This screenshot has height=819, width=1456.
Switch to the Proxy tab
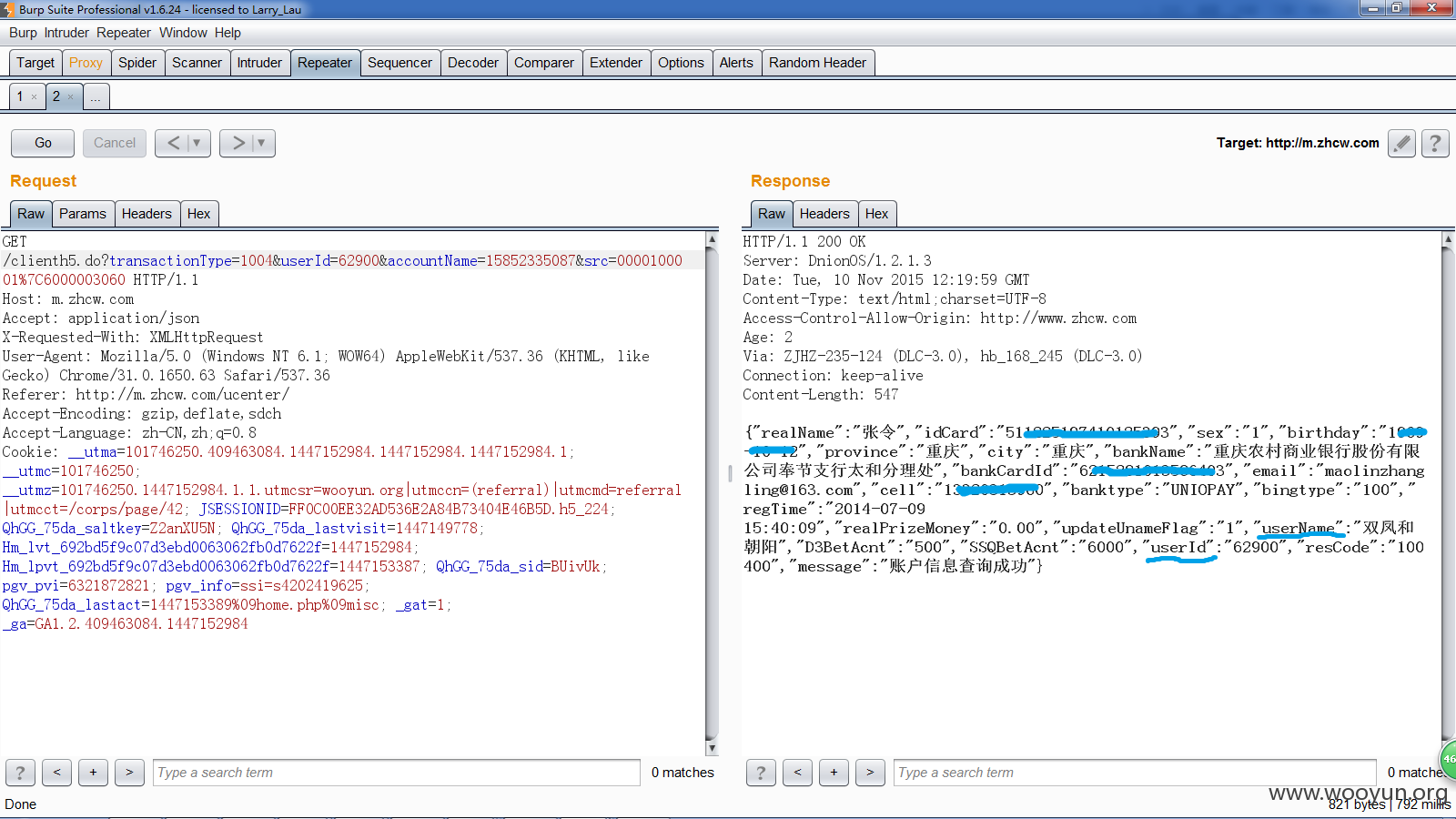click(86, 63)
